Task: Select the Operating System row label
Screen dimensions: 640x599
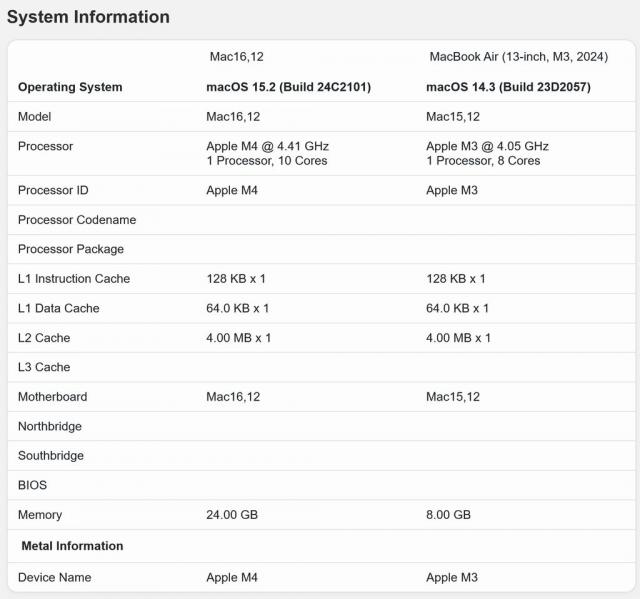Action: point(70,87)
